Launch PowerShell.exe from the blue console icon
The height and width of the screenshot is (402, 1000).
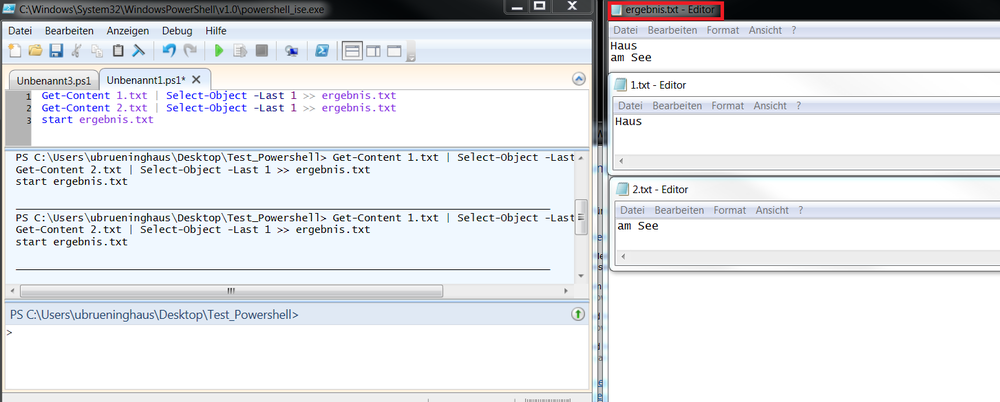323,50
